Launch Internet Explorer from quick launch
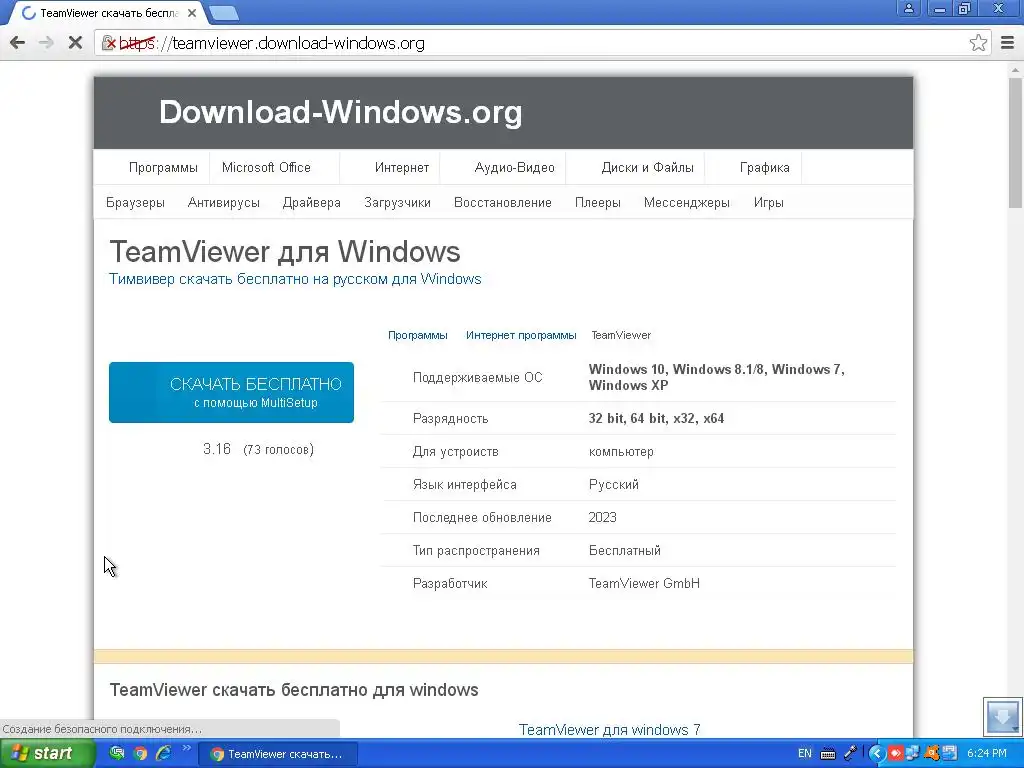The height and width of the screenshot is (768, 1024). pyautogui.click(x=163, y=753)
